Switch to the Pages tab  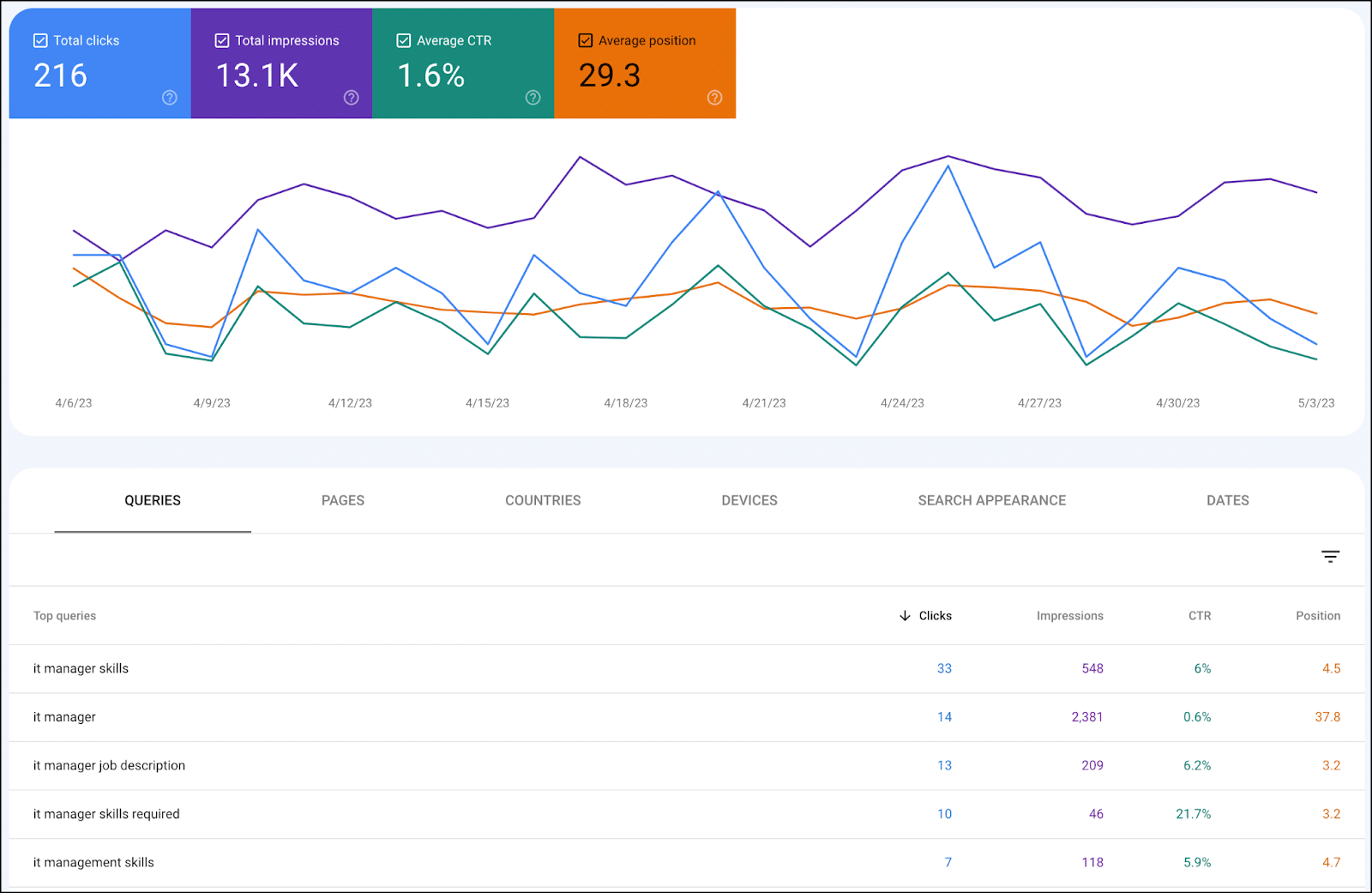coord(343,500)
